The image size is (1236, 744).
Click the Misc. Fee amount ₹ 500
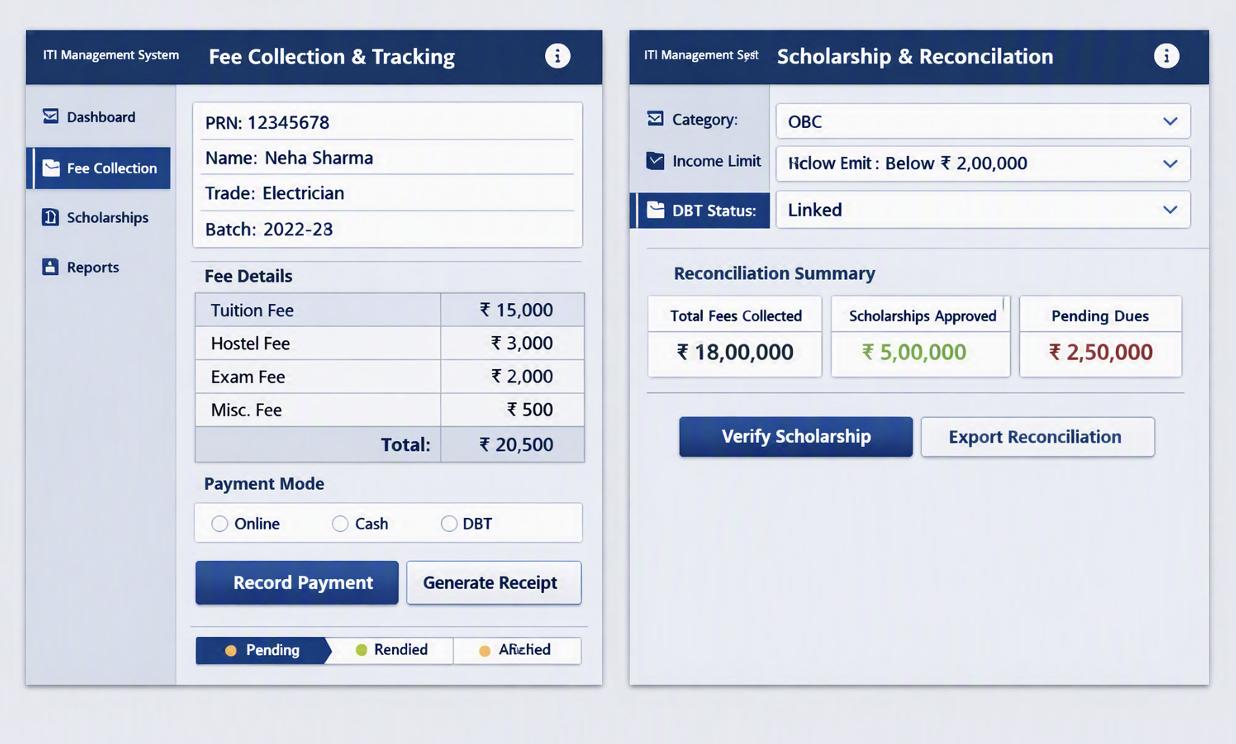pyautogui.click(x=530, y=409)
